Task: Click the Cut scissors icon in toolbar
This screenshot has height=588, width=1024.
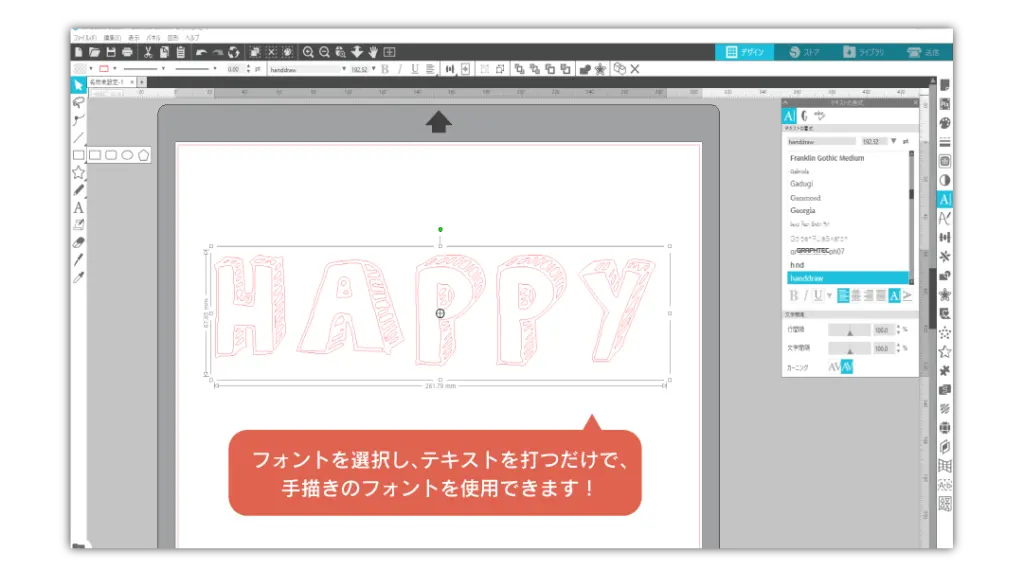Action: coord(147,52)
